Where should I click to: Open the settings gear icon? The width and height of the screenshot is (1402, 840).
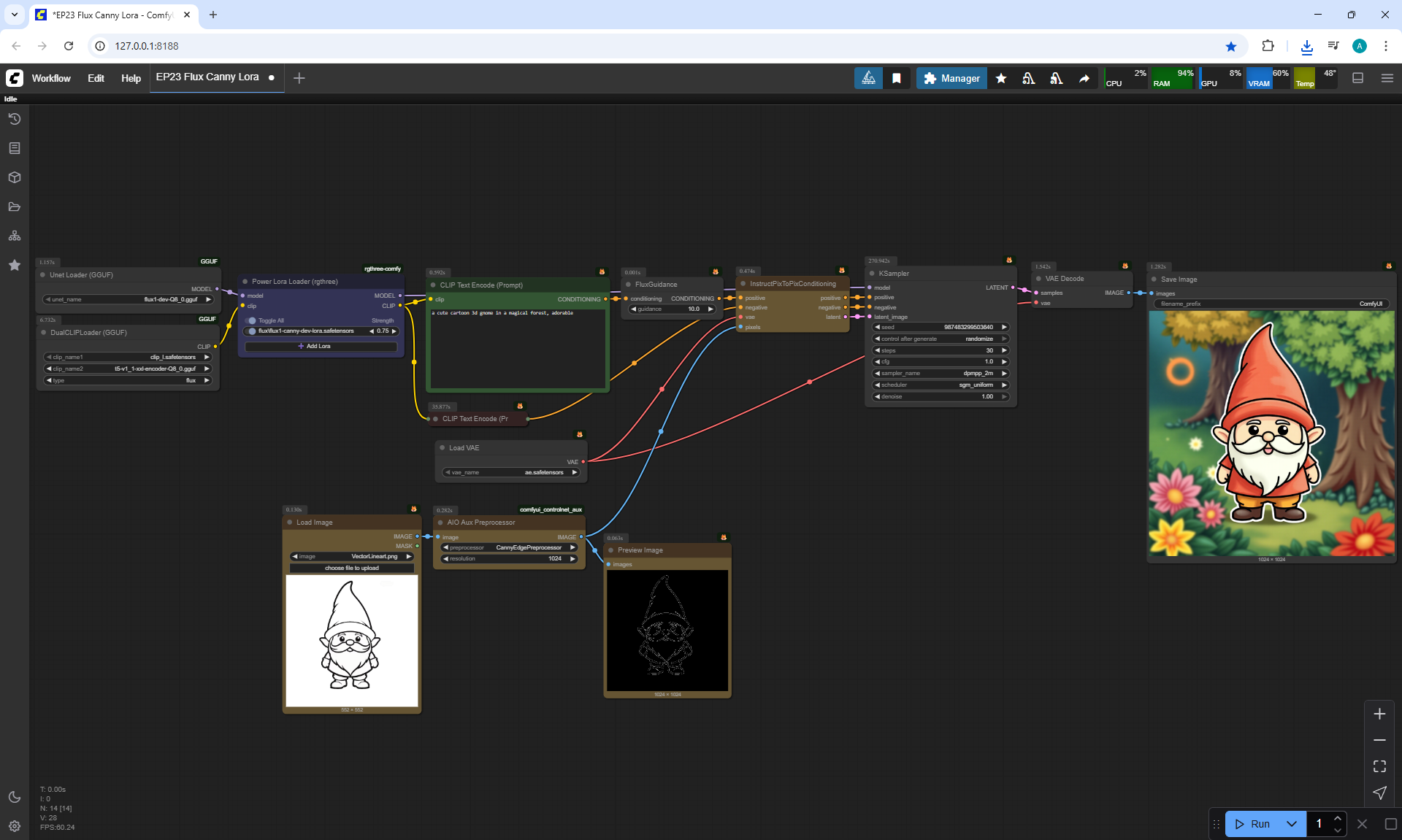click(15, 826)
